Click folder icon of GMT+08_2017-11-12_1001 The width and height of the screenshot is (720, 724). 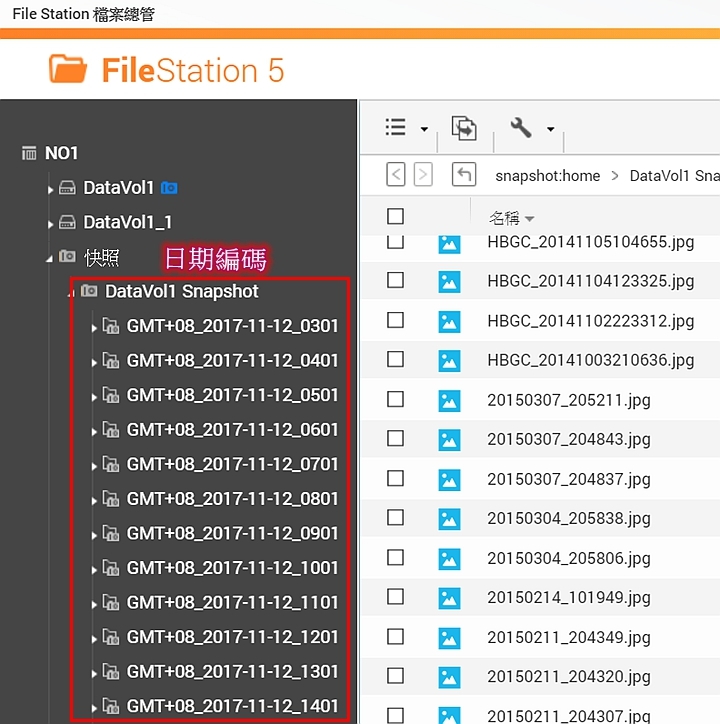click(x=110, y=567)
